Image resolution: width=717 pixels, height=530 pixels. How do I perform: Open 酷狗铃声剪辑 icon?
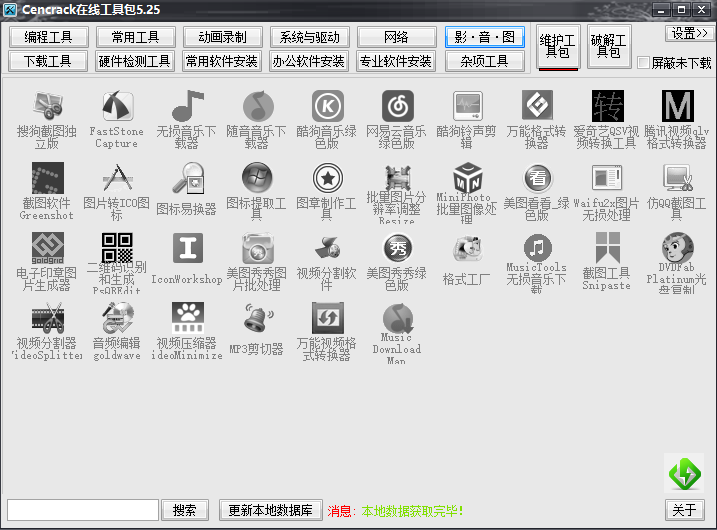[x=467, y=106]
